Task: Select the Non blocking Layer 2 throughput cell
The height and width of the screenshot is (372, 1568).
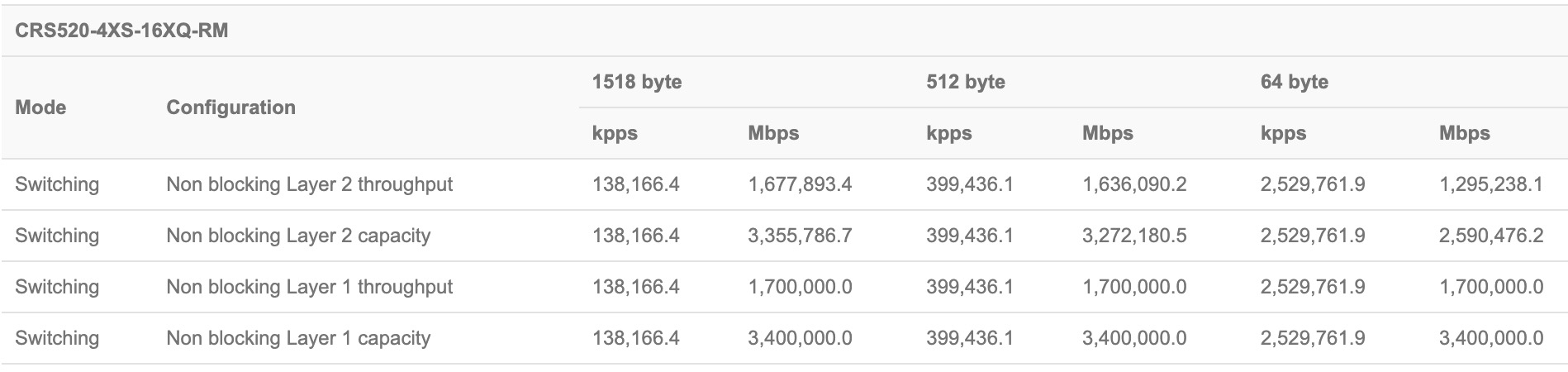Action: click(309, 184)
